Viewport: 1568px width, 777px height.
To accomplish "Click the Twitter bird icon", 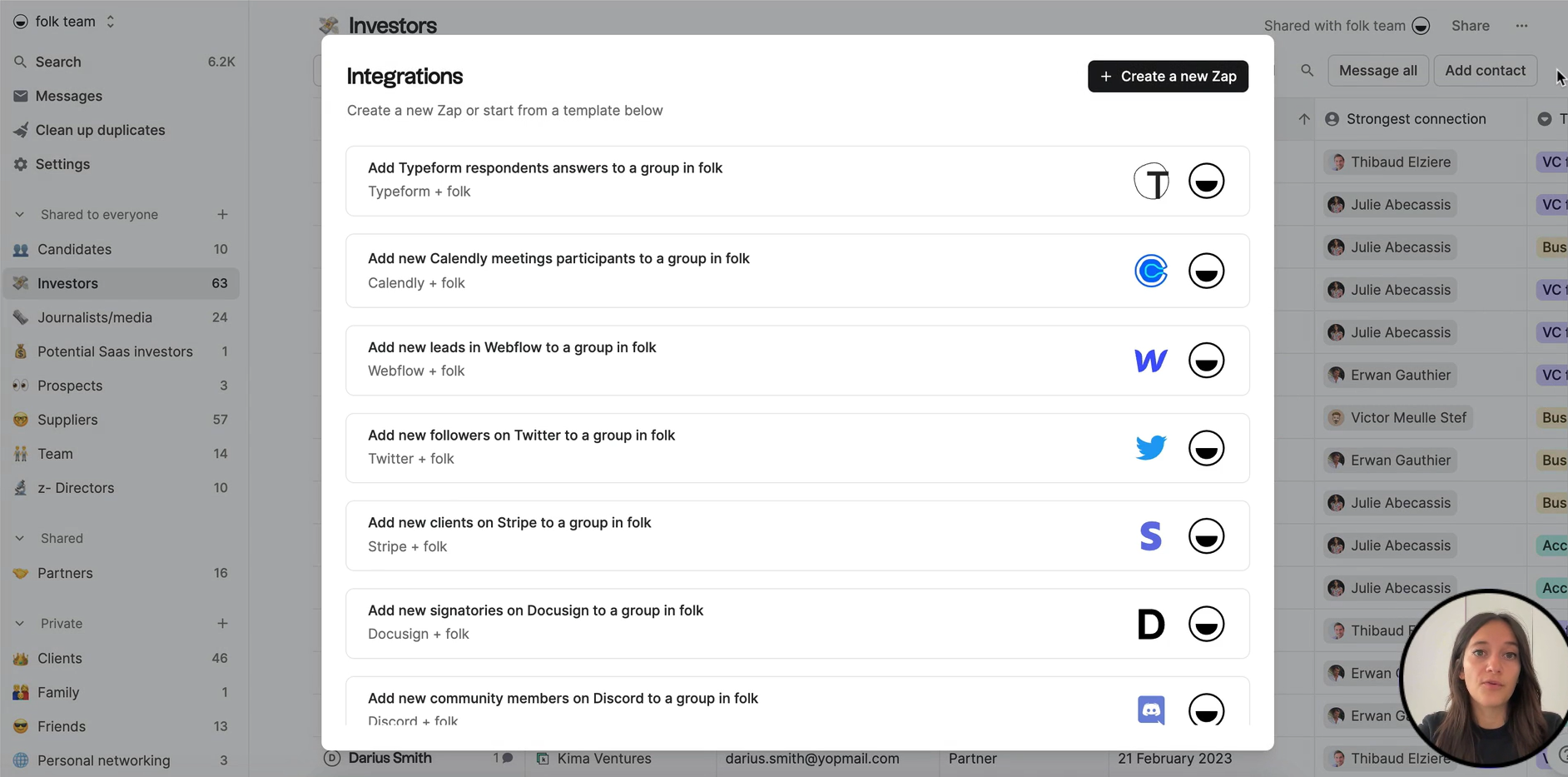I will click(x=1151, y=448).
